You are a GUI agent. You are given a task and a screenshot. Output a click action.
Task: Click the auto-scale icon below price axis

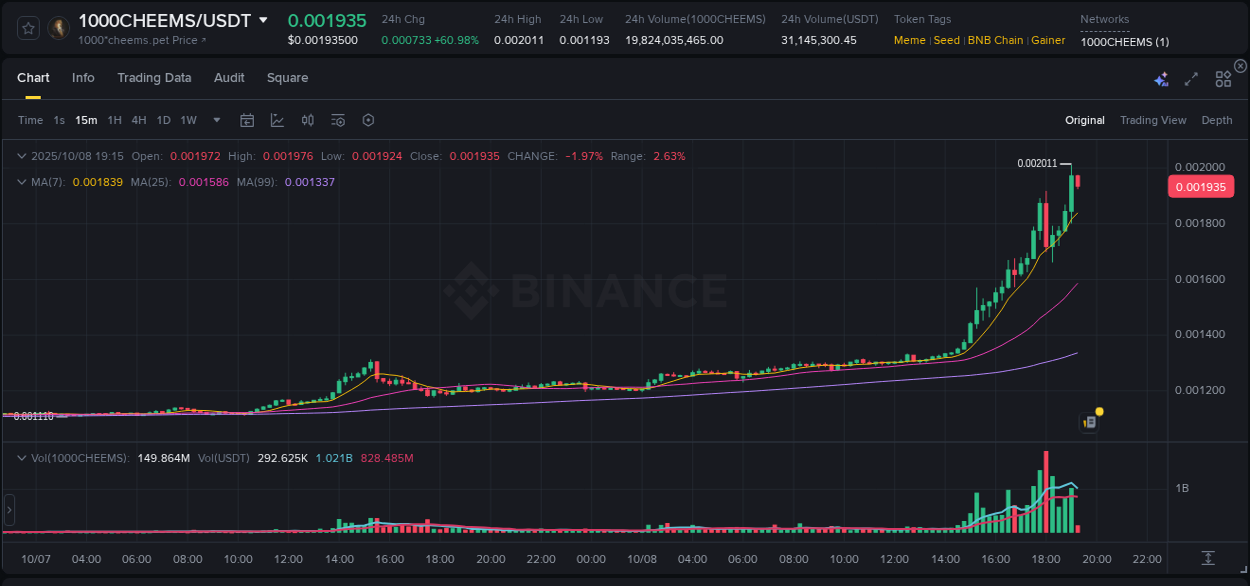point(1207,560)
